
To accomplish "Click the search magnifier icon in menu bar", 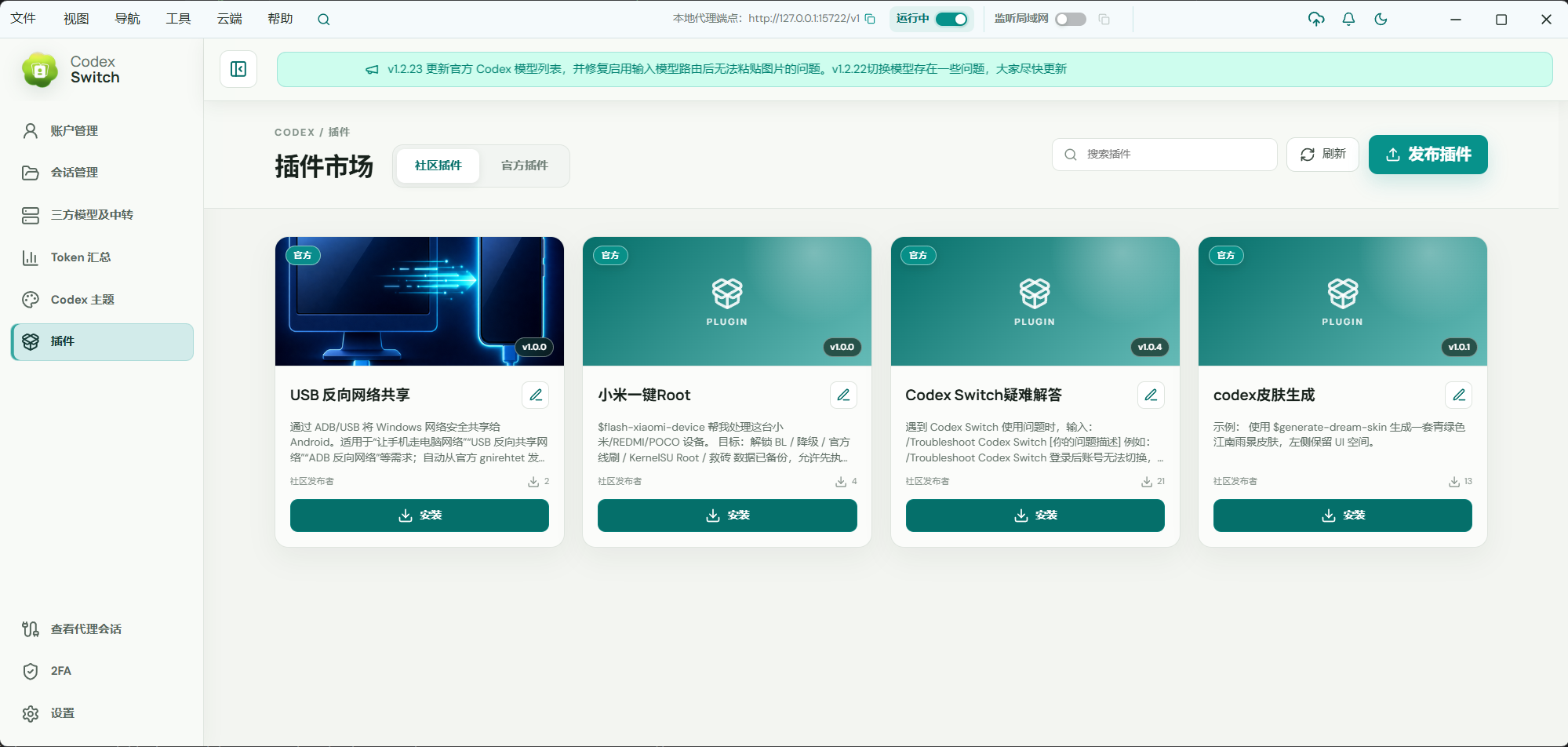I will coord(323,20).
